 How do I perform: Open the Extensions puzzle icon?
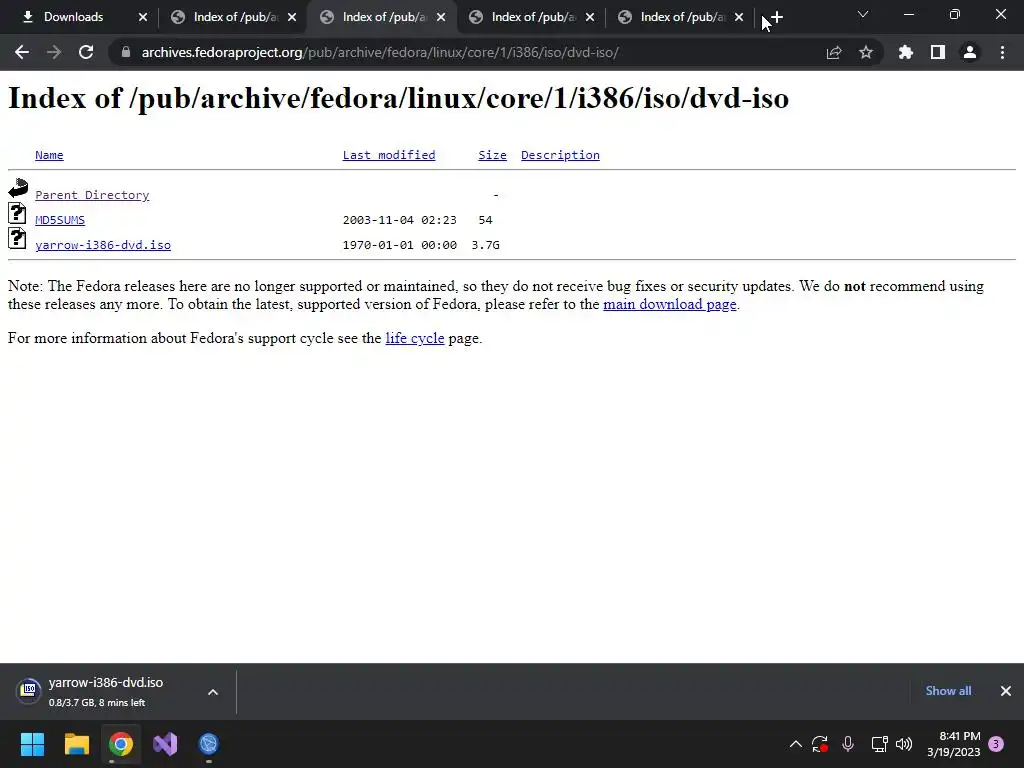tap(906, 52)
